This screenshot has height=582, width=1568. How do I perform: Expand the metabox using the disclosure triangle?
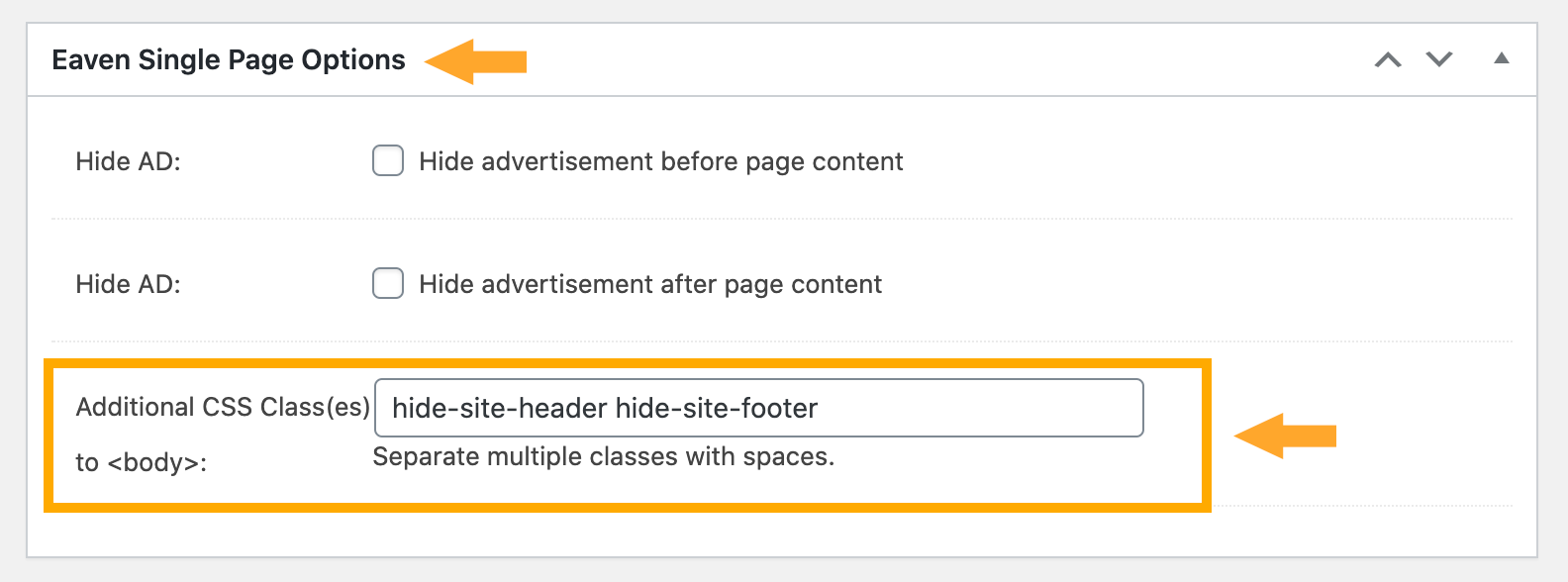(1502, 59)
